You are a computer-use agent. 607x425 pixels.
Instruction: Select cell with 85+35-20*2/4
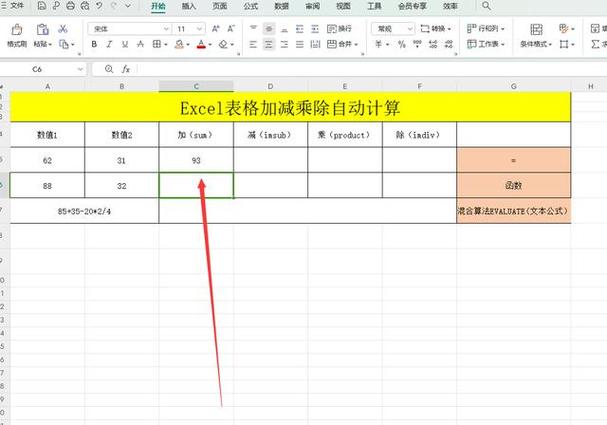[x=84, y=211]
